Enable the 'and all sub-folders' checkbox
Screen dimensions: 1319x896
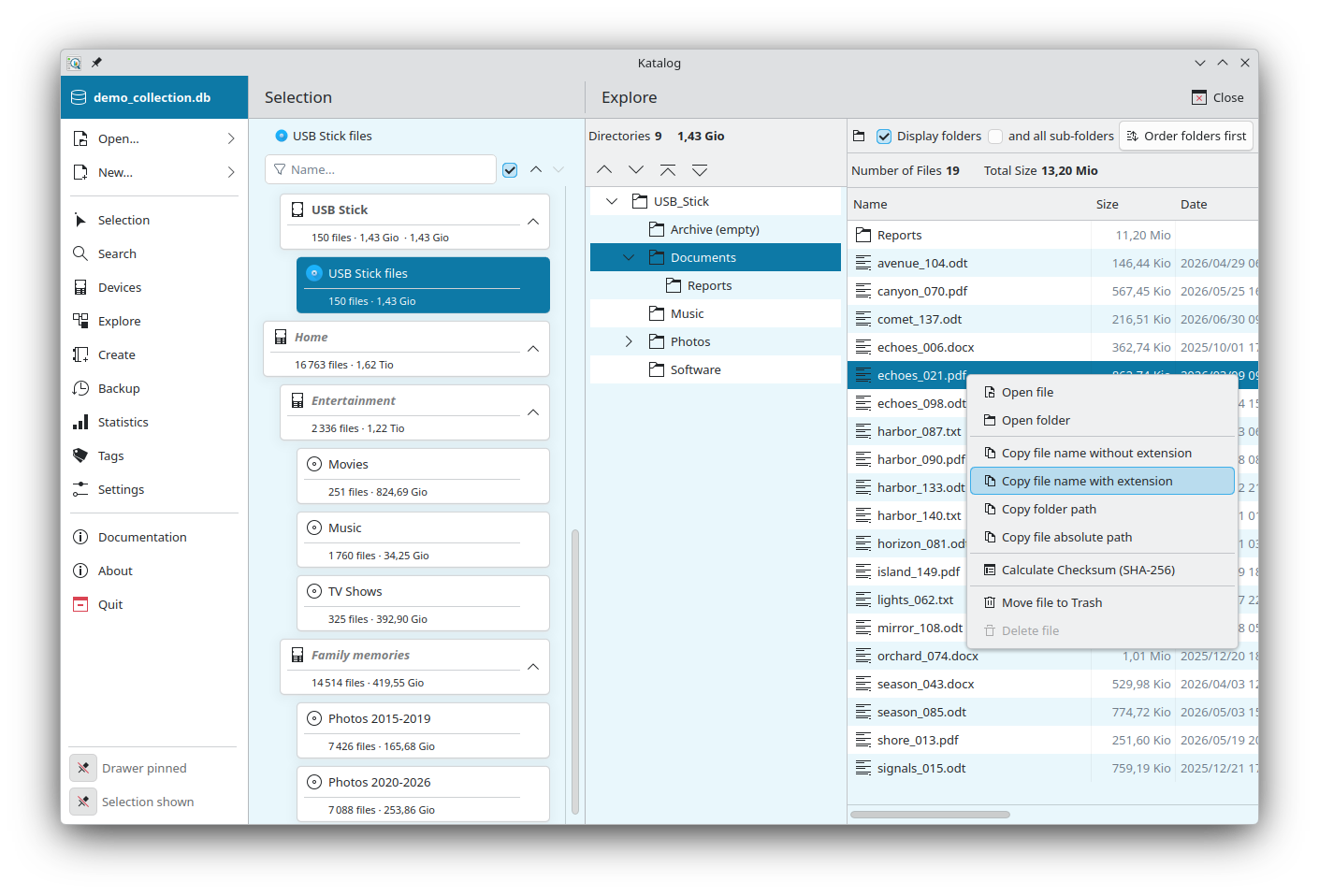point(995,137)
